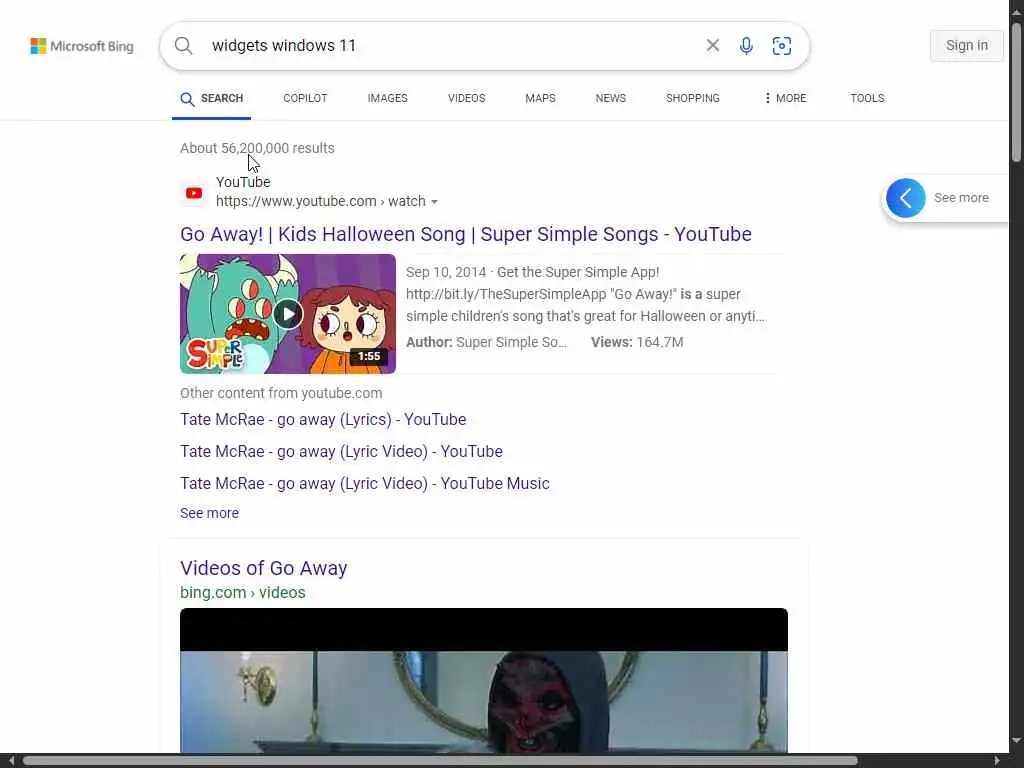Click the scroll right arrow
Image resolution: width=1024 pixels, height=768 pixels.
coord(997,761)
